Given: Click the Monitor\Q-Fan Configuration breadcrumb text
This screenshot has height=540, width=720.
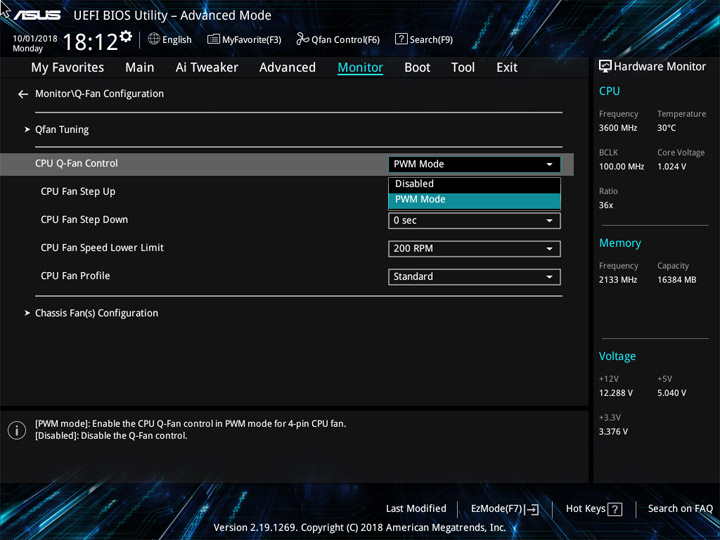Looking at the screenshot, I should (99, 94).
